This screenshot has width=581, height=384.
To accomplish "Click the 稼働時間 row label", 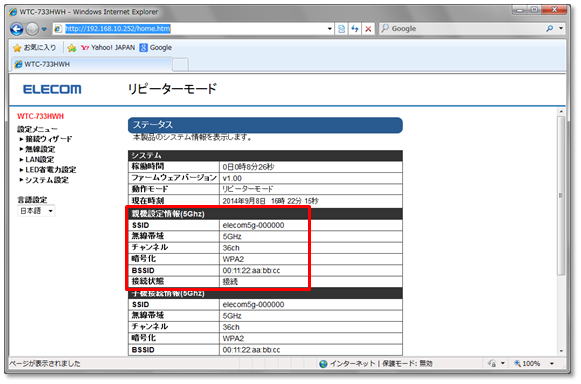I will point(148,166).
